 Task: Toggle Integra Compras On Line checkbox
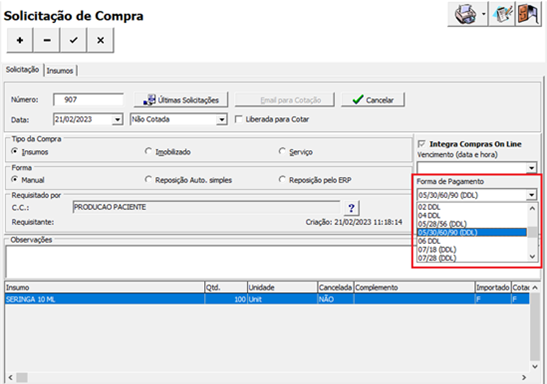[421, 144]
